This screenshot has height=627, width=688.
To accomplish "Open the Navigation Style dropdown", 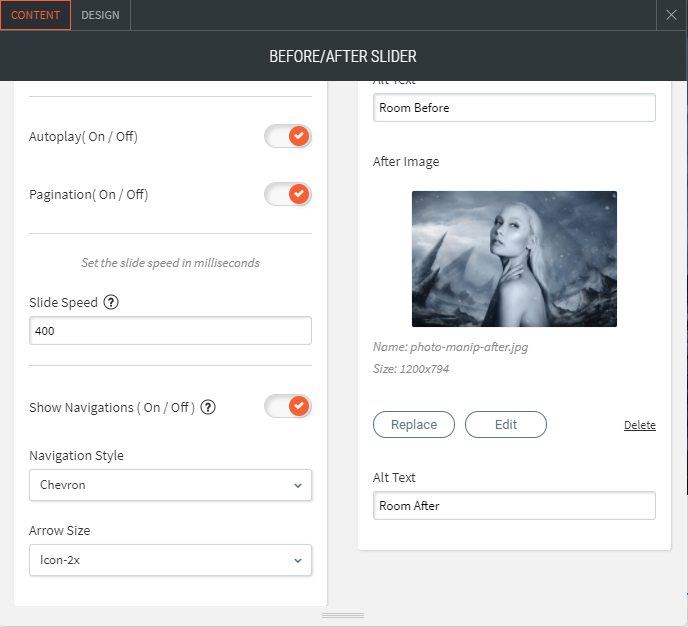I will coord(170,485).
